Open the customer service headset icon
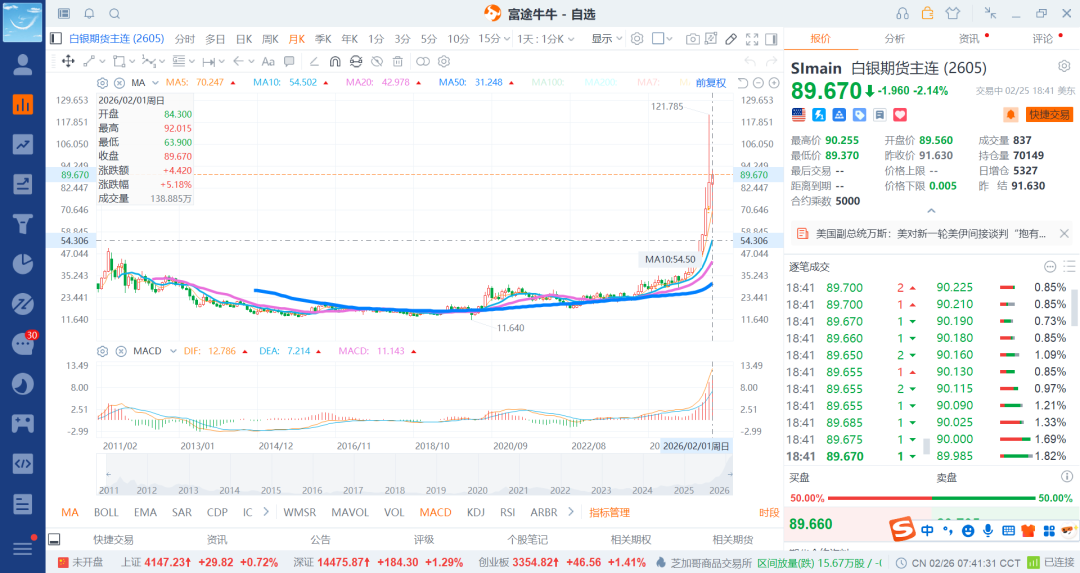Screen dimensions: 1080x573 point(902,14)
